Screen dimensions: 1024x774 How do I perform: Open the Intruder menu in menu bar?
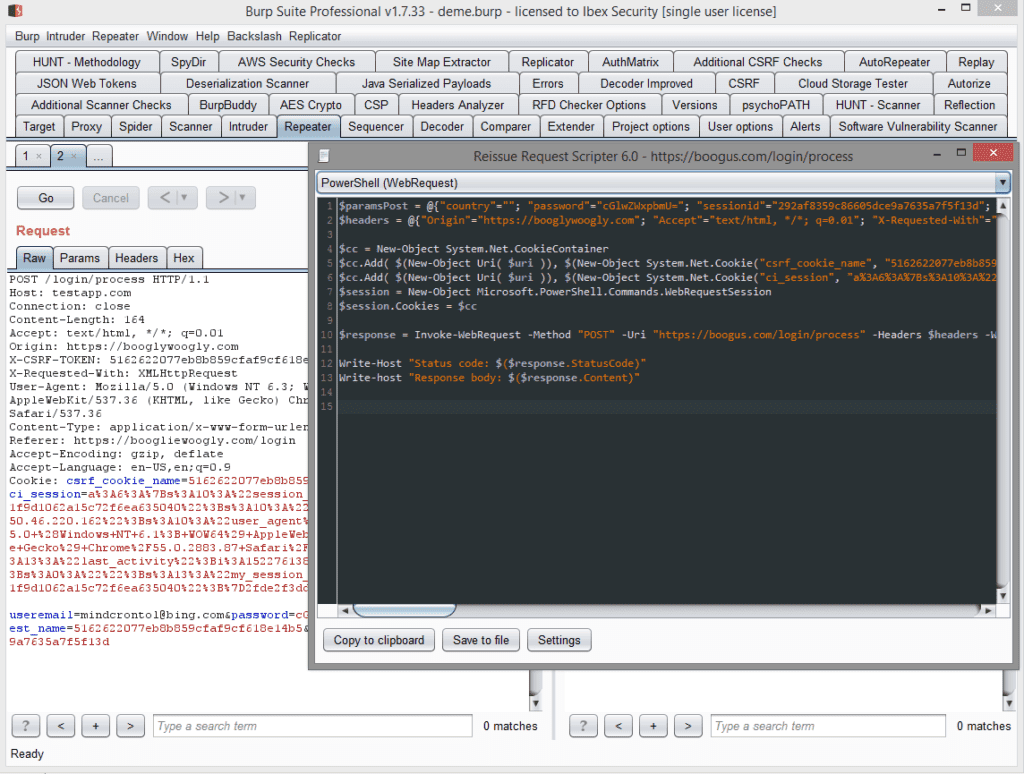[x=65, y=36]
